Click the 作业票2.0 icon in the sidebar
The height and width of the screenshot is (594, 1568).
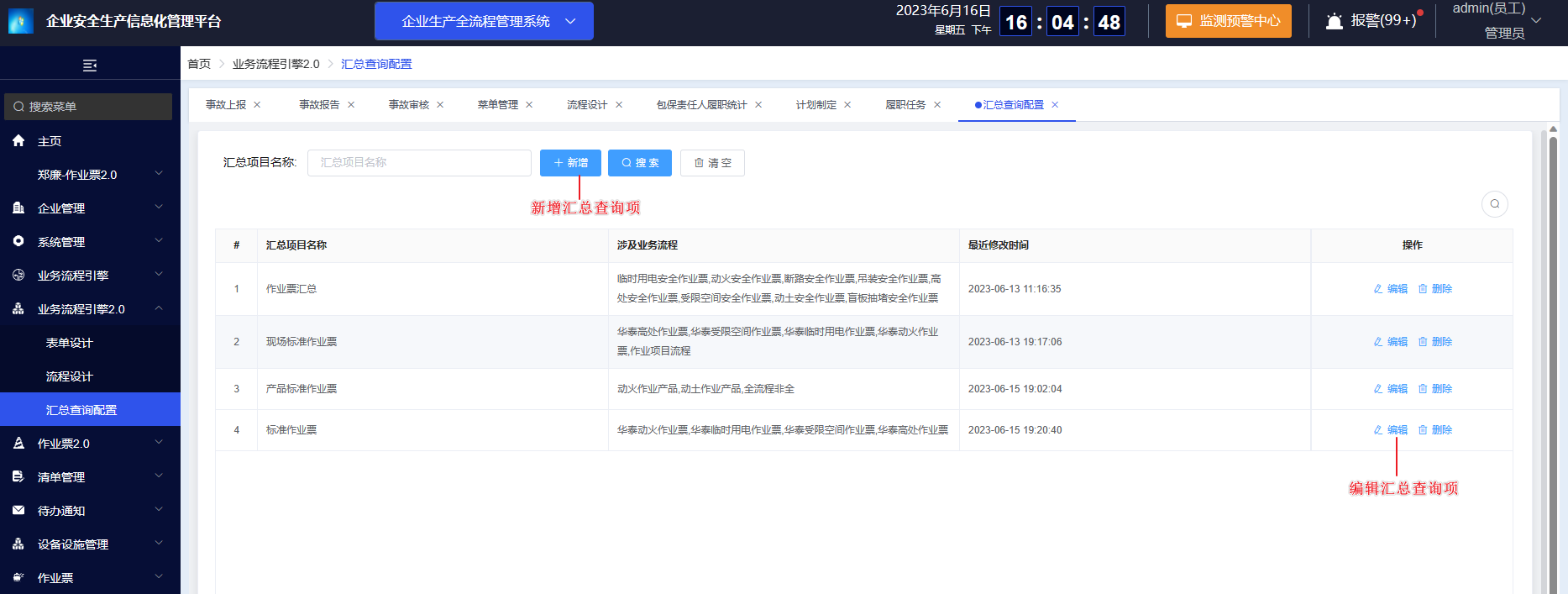click(x=18, y=443)
